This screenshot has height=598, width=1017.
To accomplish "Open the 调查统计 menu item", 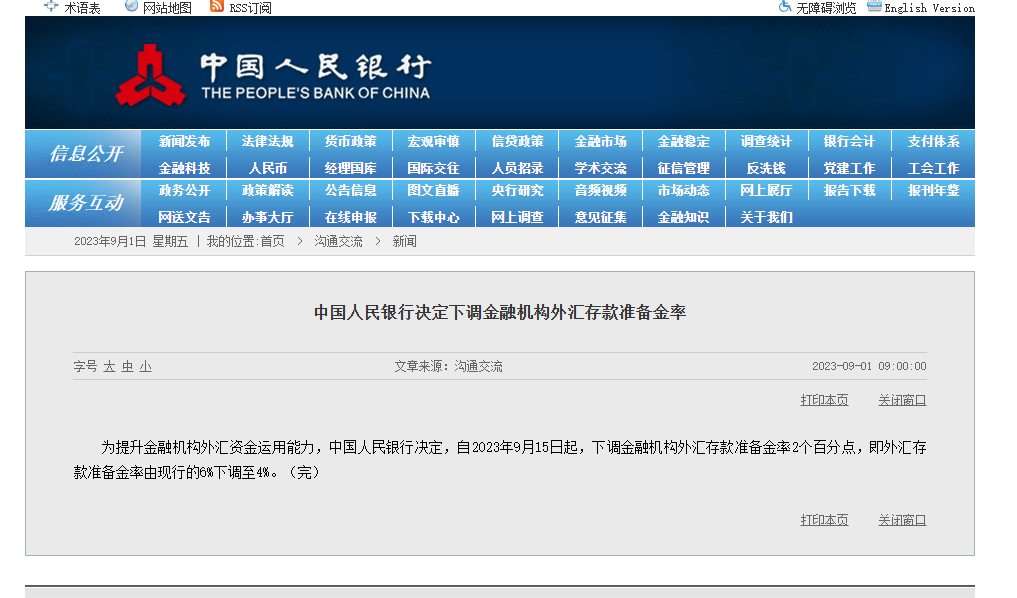I will click(x=767, y=141).
